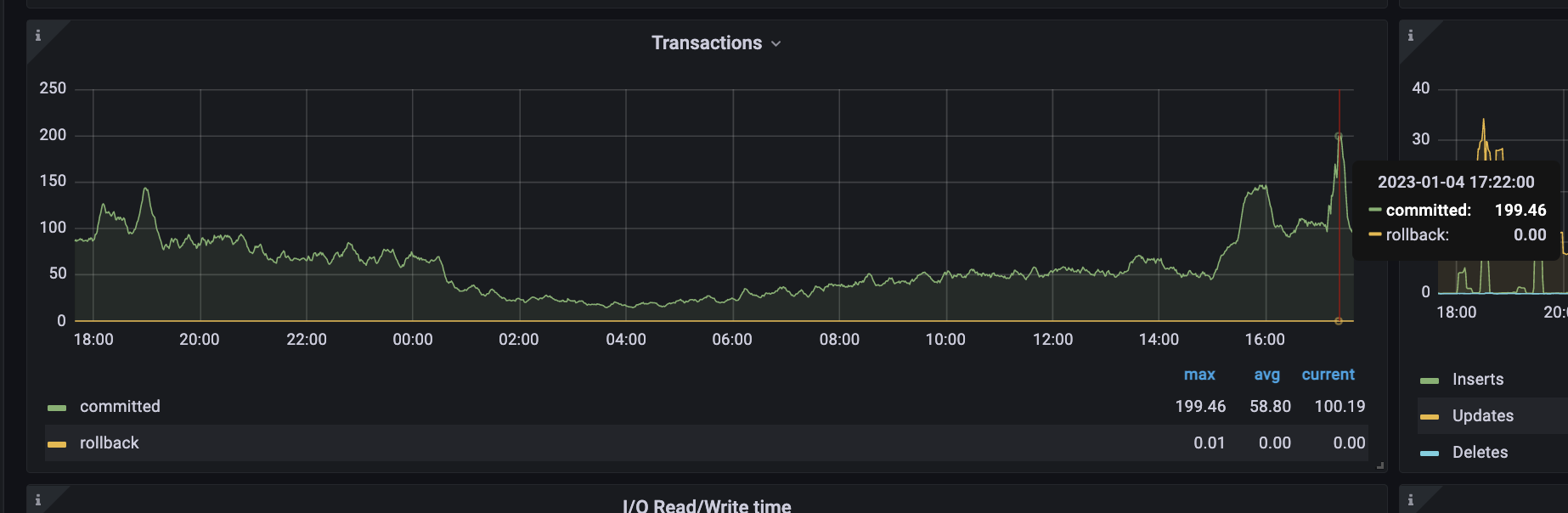
Task: Click tooltip timestamp 2023-01-04 17:22:00
Action: click(1456, 183)
